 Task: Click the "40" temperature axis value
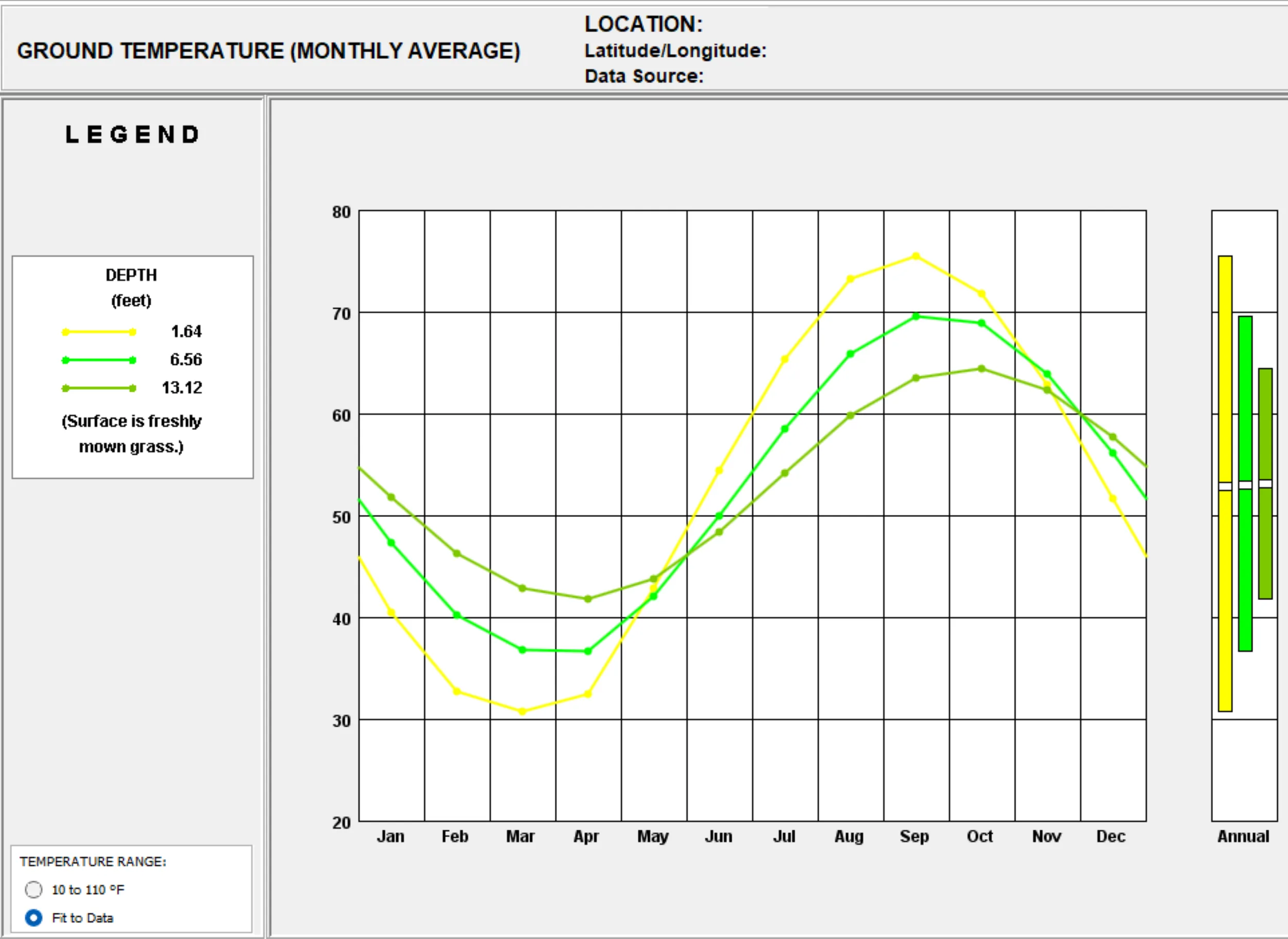point(342,619)
